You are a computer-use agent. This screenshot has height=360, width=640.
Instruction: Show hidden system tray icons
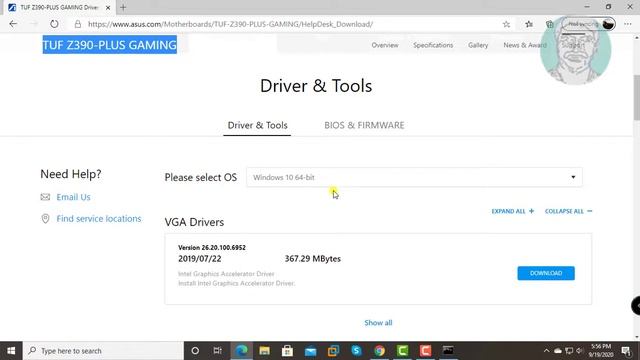[x=546, y=351]
